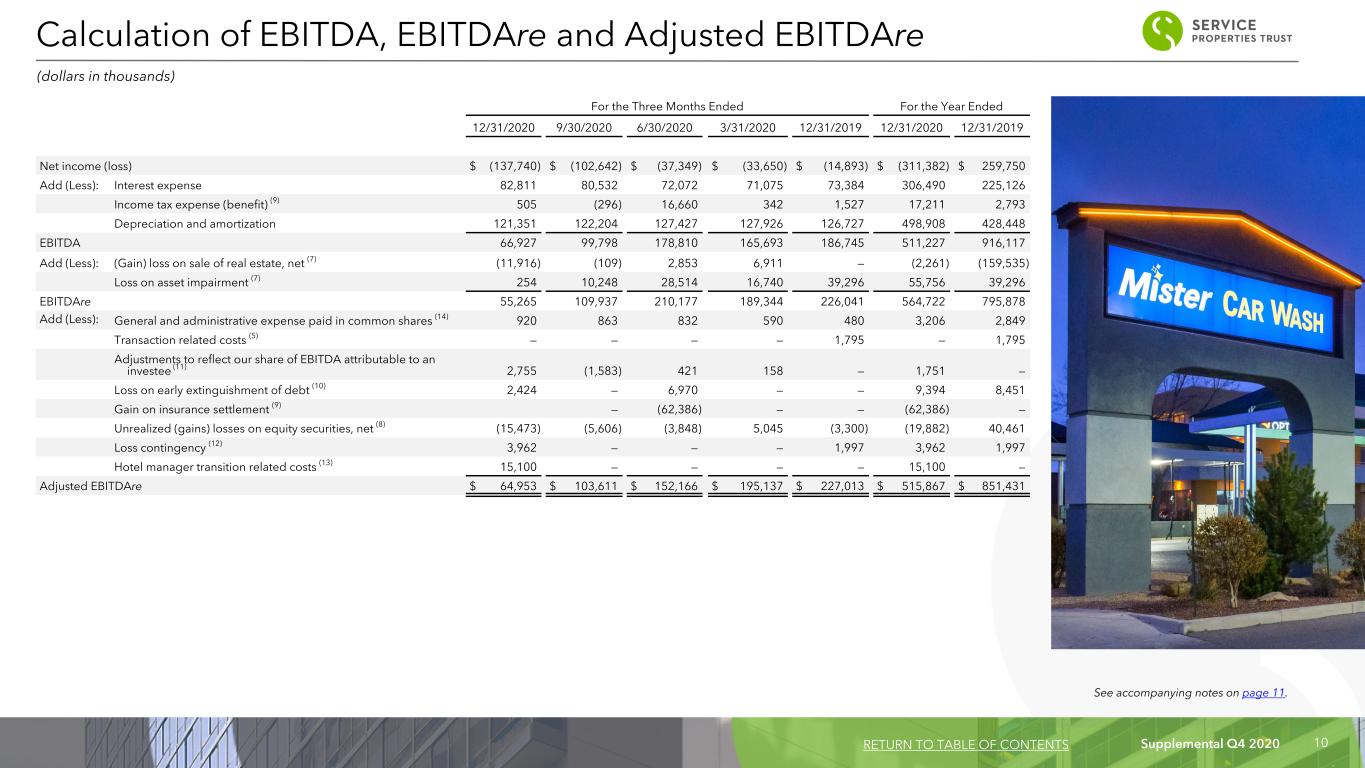Select interest expense value 82,811

point(520,185)
